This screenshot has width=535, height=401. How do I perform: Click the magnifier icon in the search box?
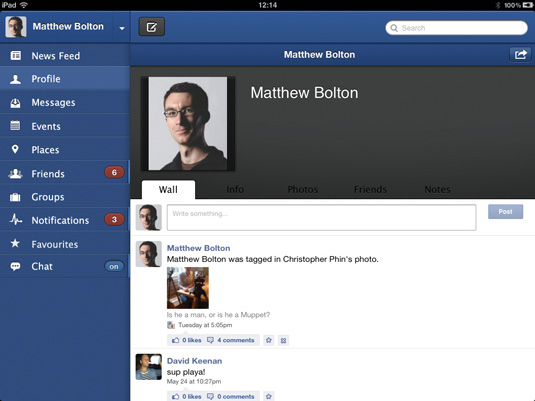(394, 28)
